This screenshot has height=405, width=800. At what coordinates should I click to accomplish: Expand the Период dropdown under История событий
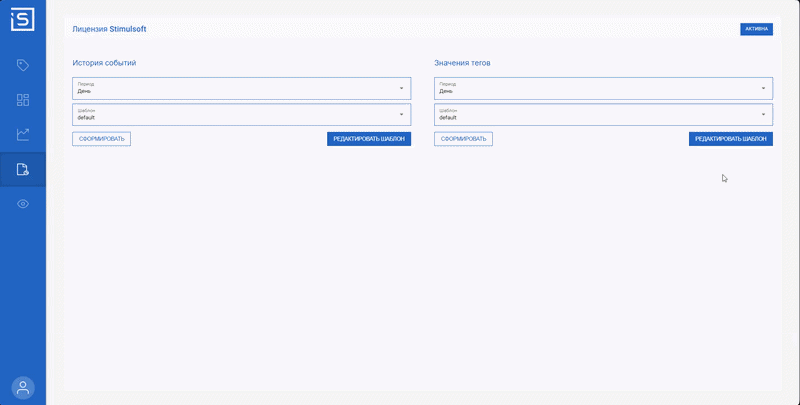click(x=241, y=88)
